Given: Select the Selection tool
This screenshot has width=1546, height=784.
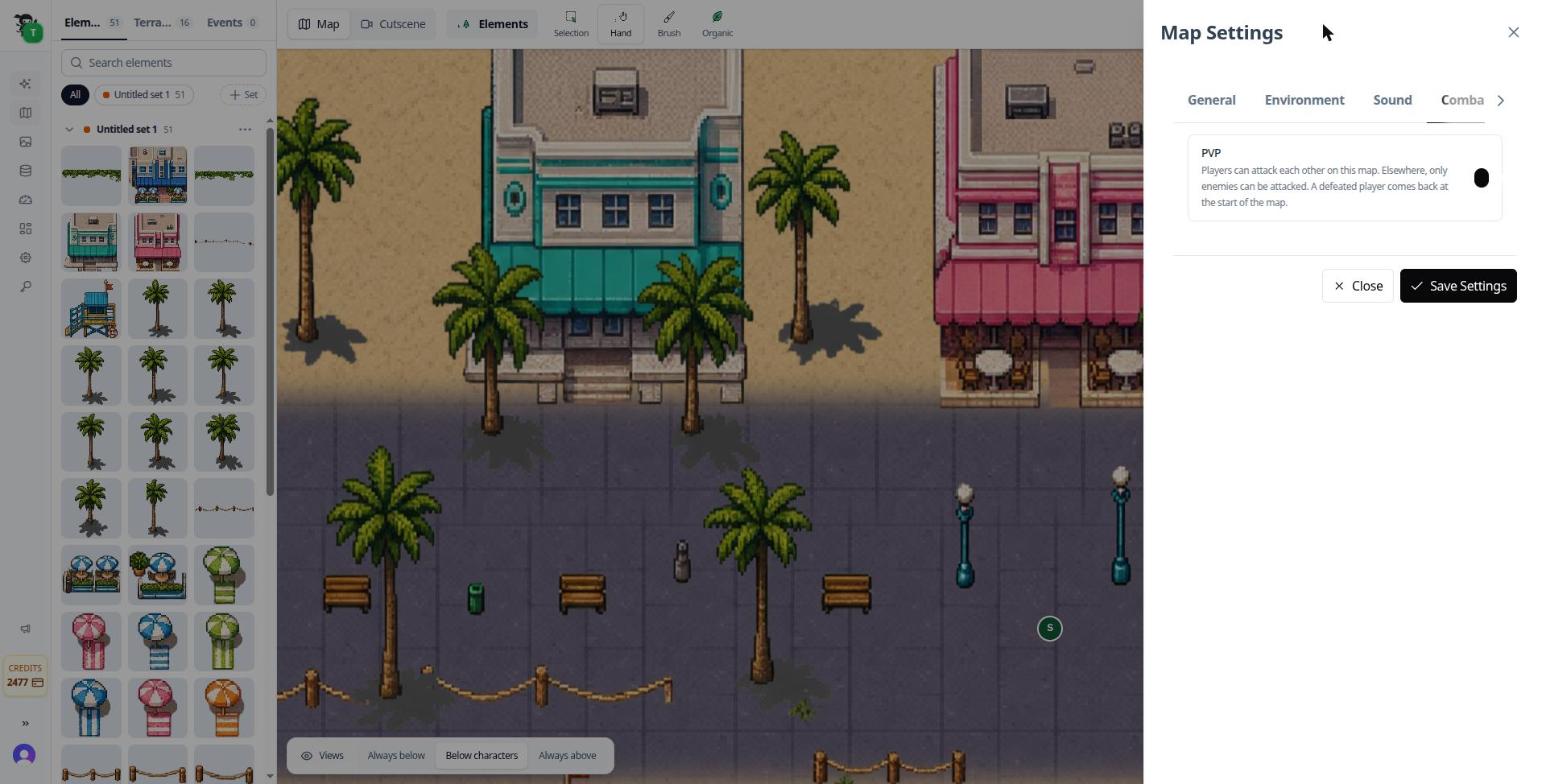Looking at the screenshot, I should [571, 24].
